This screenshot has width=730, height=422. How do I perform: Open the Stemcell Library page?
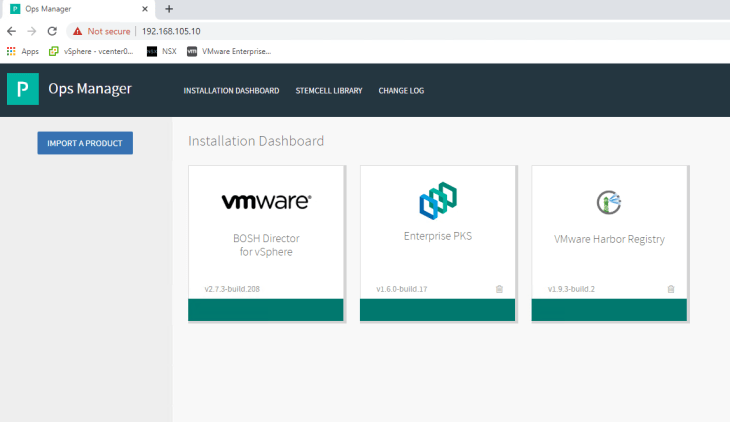[328, 91]
